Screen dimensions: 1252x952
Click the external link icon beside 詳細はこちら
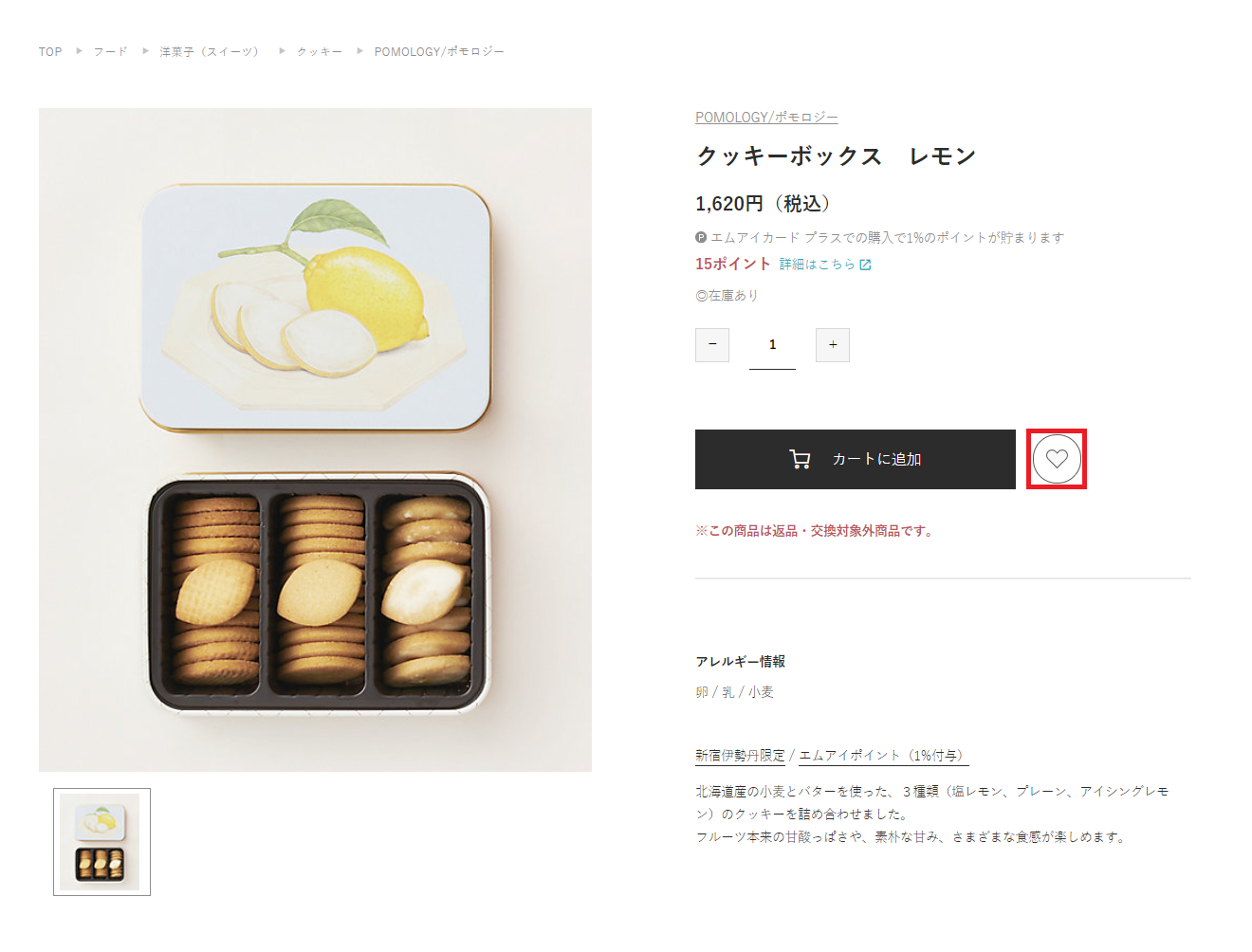pyautogui.click(x=865, y=265)
